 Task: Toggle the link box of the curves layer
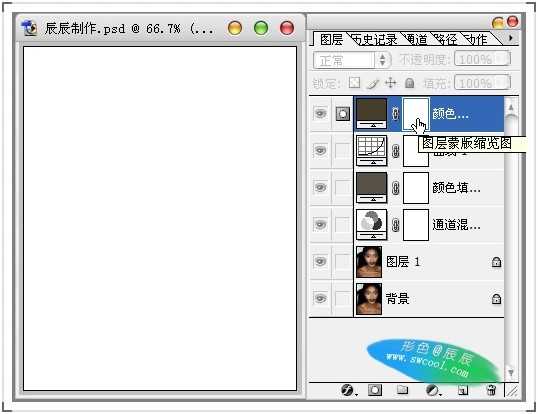pos(342,151)
